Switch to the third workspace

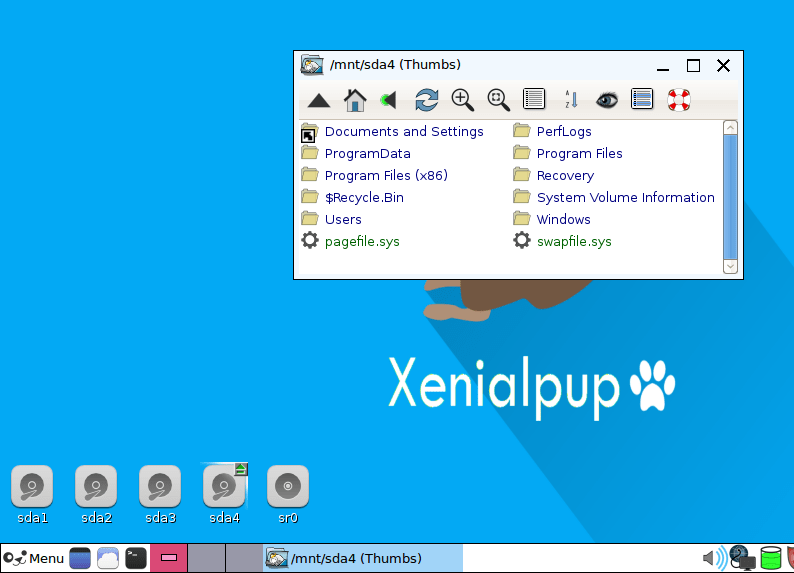pos(244,558)
